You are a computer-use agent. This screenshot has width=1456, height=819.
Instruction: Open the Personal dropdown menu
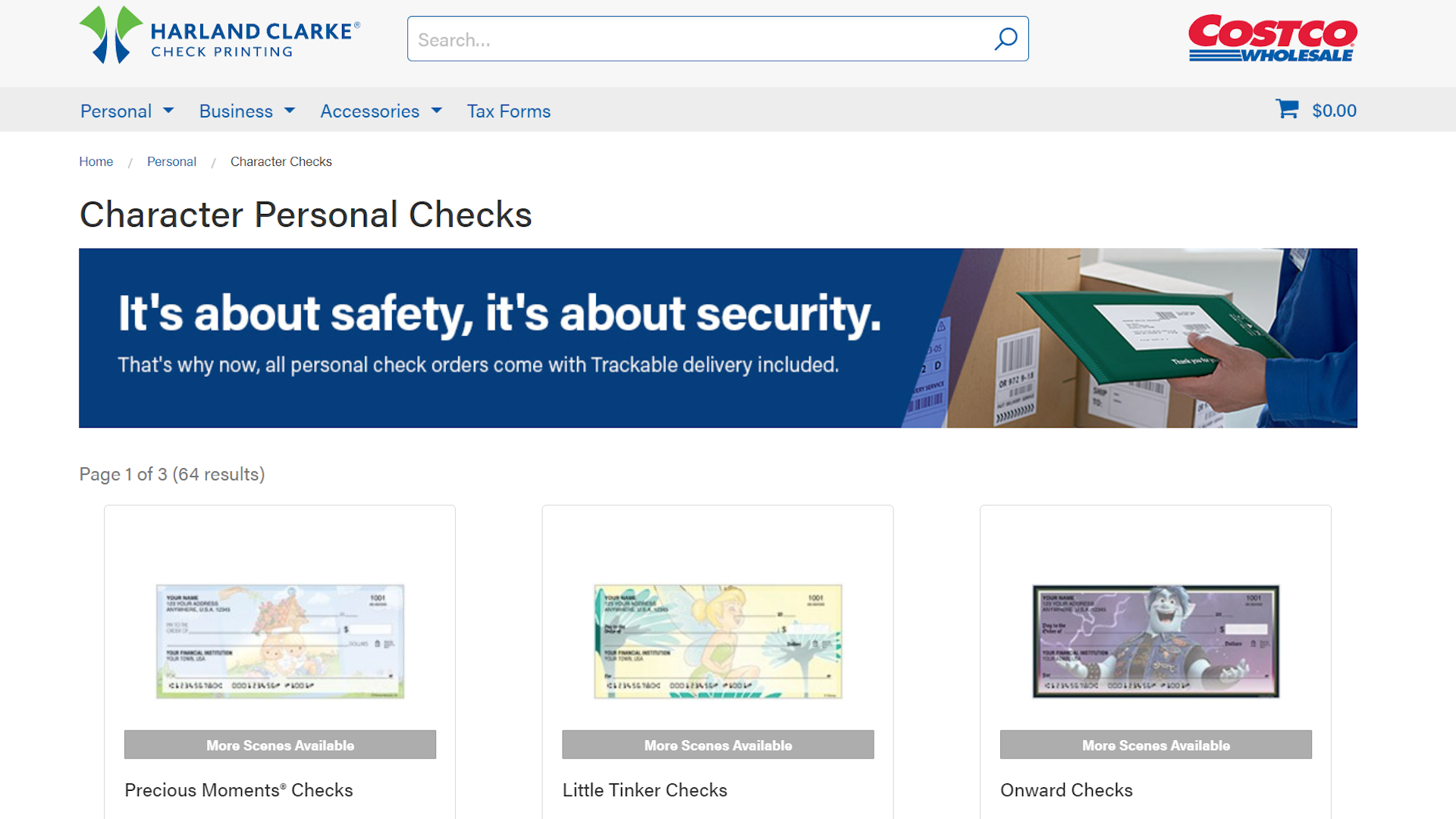126,111
